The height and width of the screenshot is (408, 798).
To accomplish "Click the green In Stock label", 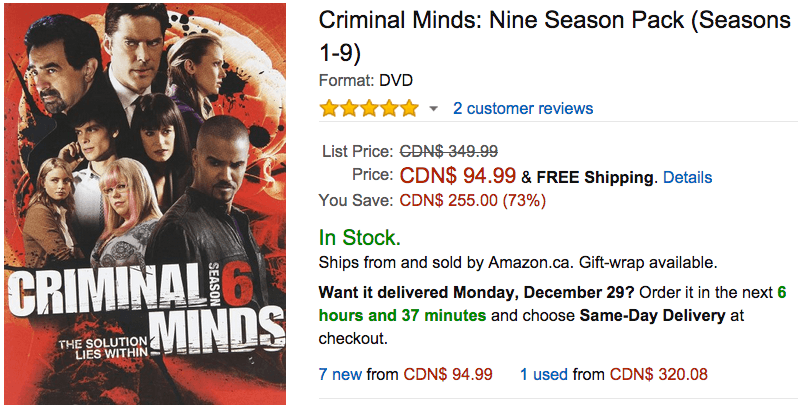I will pos(360,238).
